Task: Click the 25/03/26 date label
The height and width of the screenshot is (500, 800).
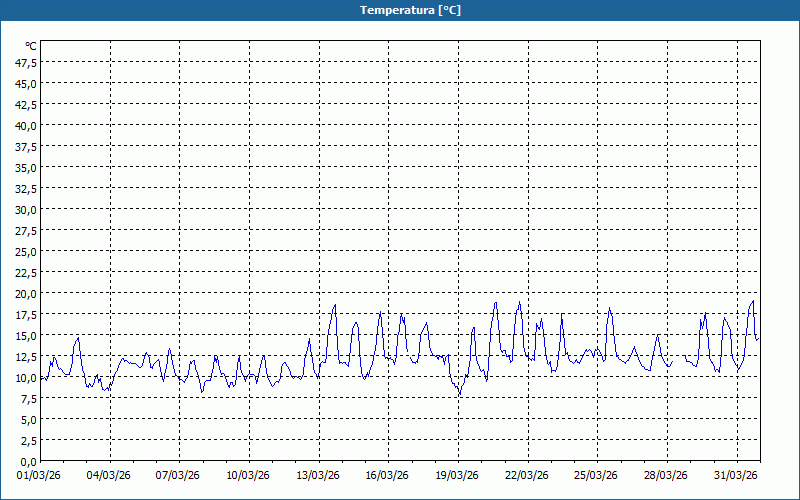Action: tap(596, 476)
